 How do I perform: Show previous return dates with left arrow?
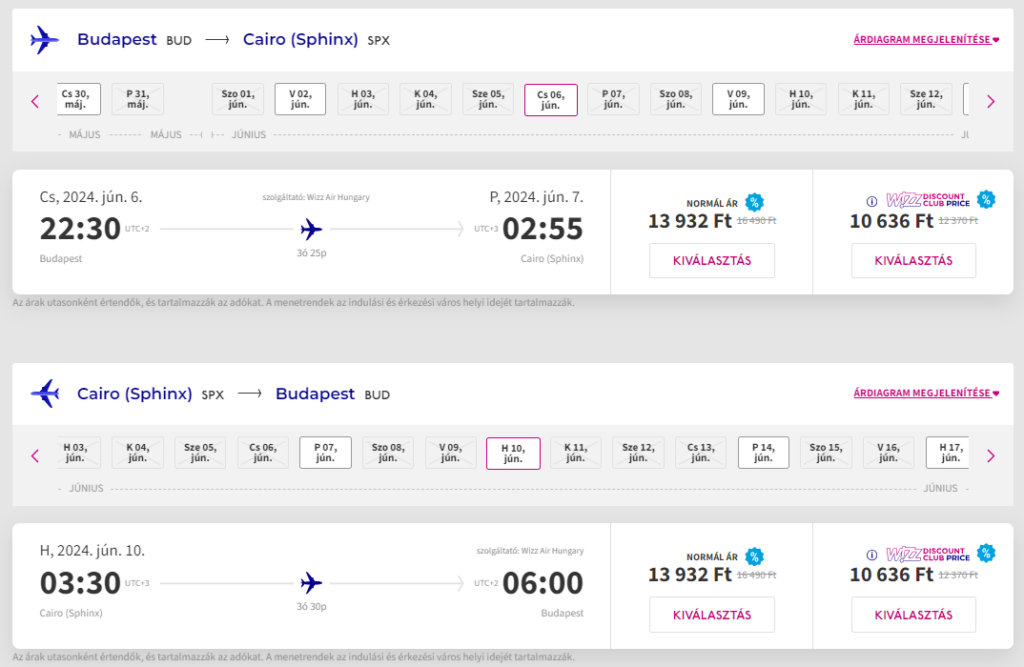pos(35,455)
